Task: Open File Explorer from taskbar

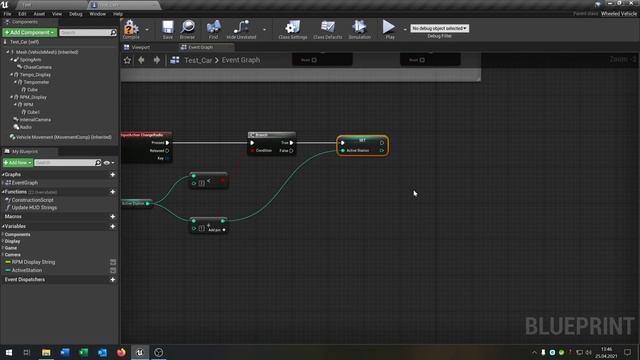Action: coord(46,352)
